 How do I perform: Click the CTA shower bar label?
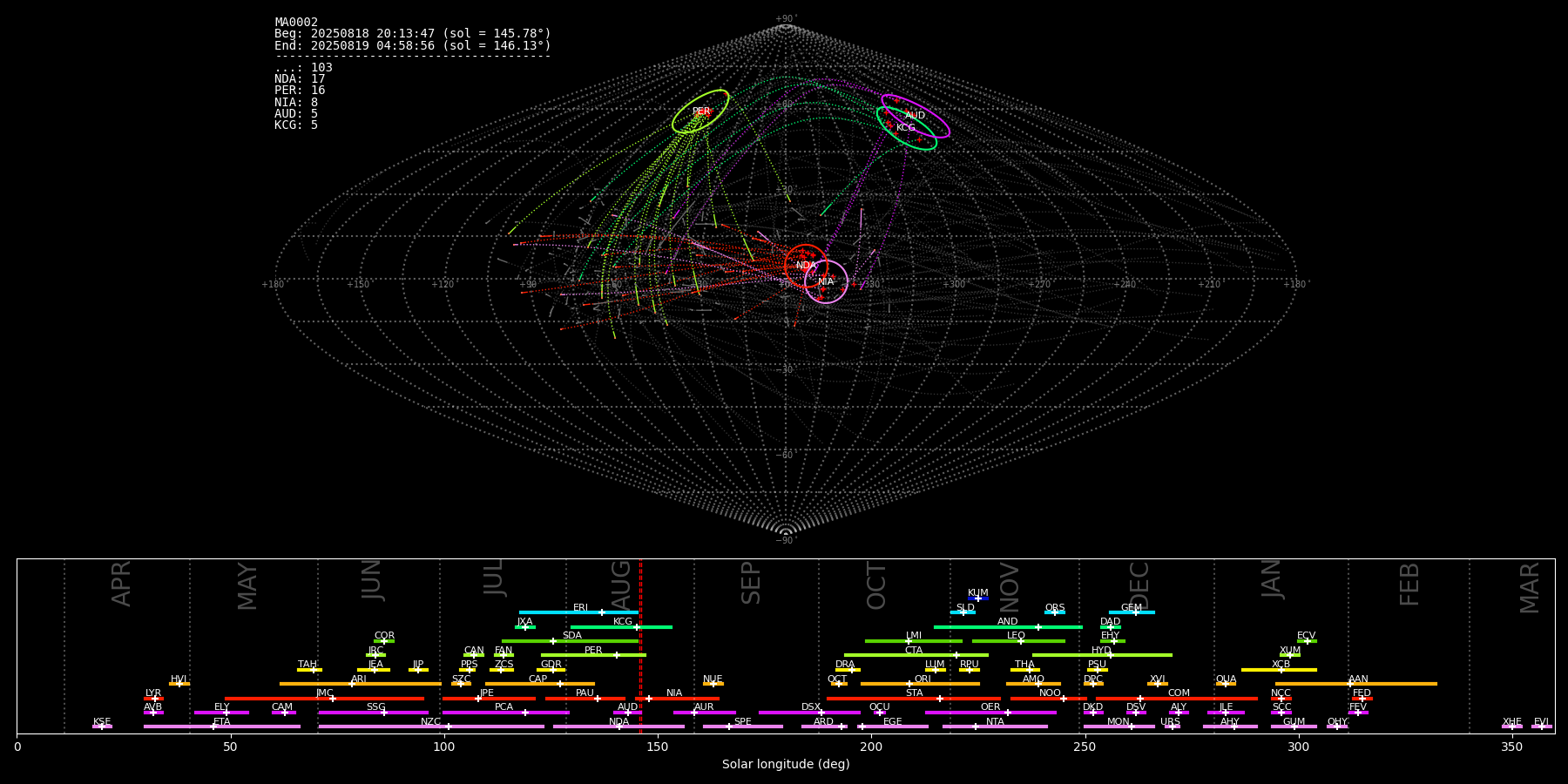[914, 651]
